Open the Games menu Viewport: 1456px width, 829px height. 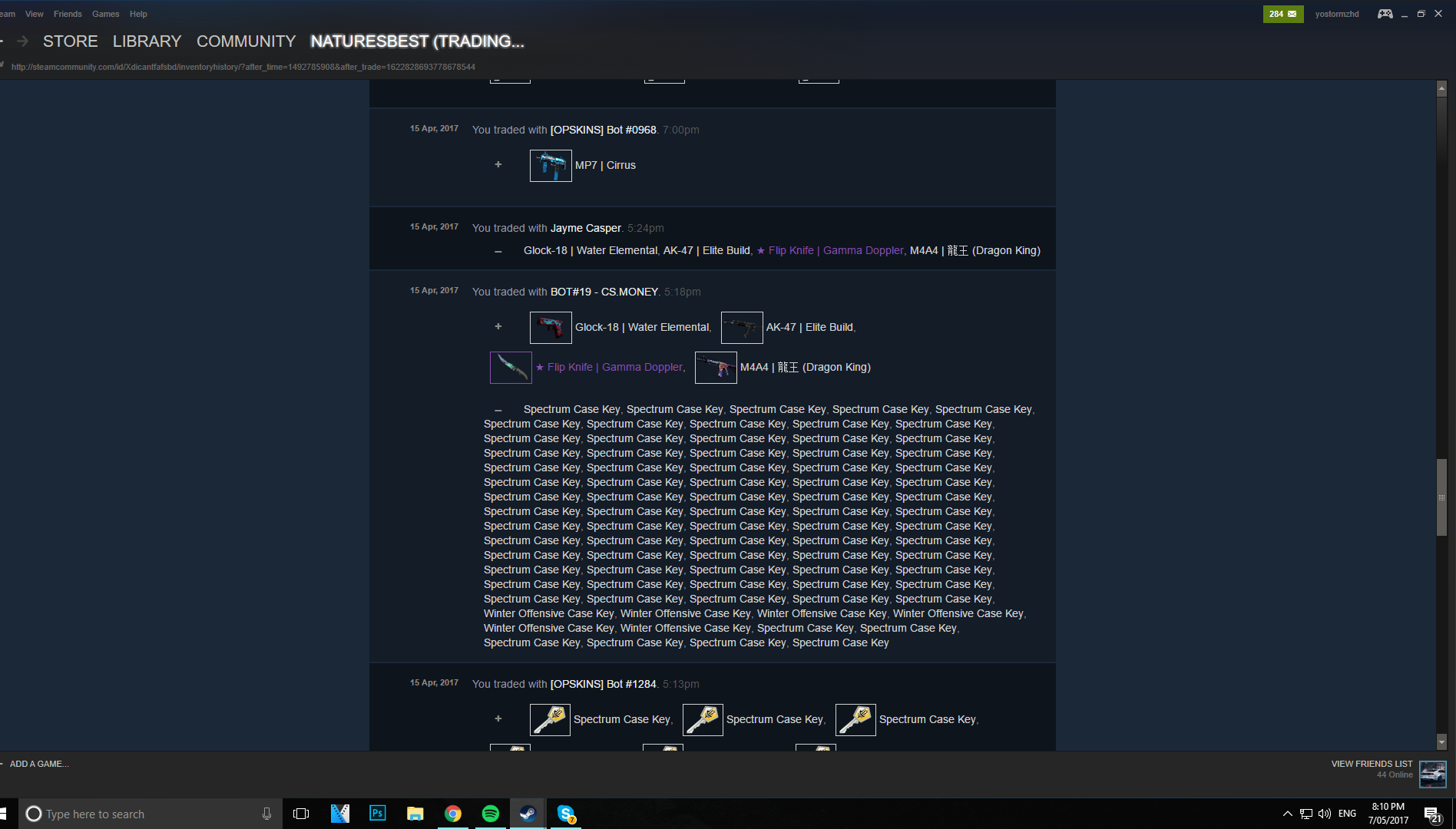(x=106, y=14)
